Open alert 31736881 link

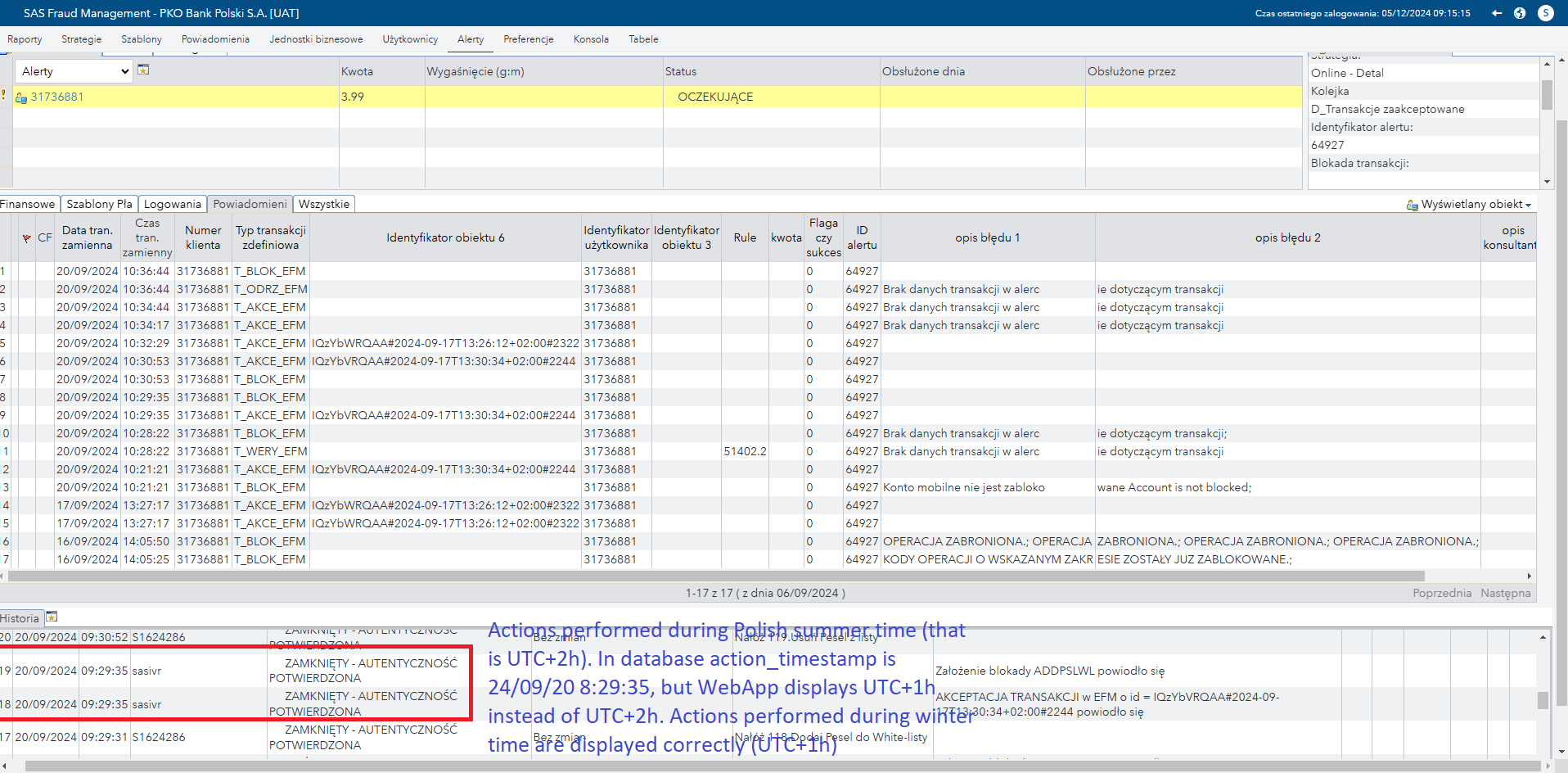click(x=56, y=97)
